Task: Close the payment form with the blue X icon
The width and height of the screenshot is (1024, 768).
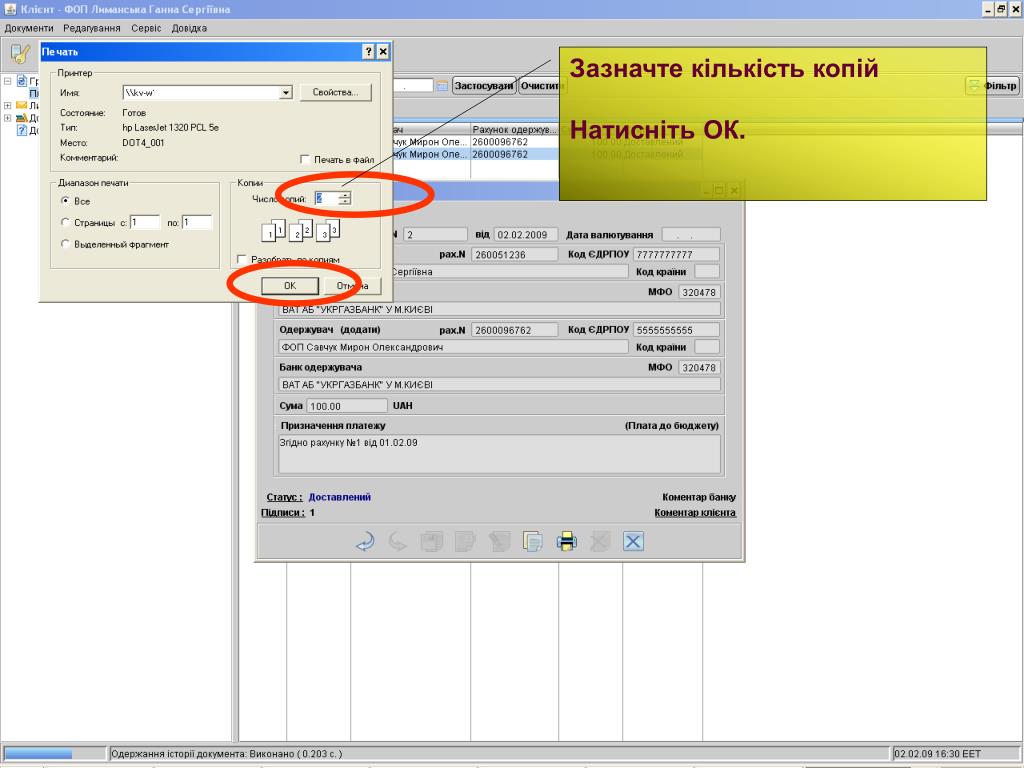Action: pyautogui.click(x=633, y=541)
